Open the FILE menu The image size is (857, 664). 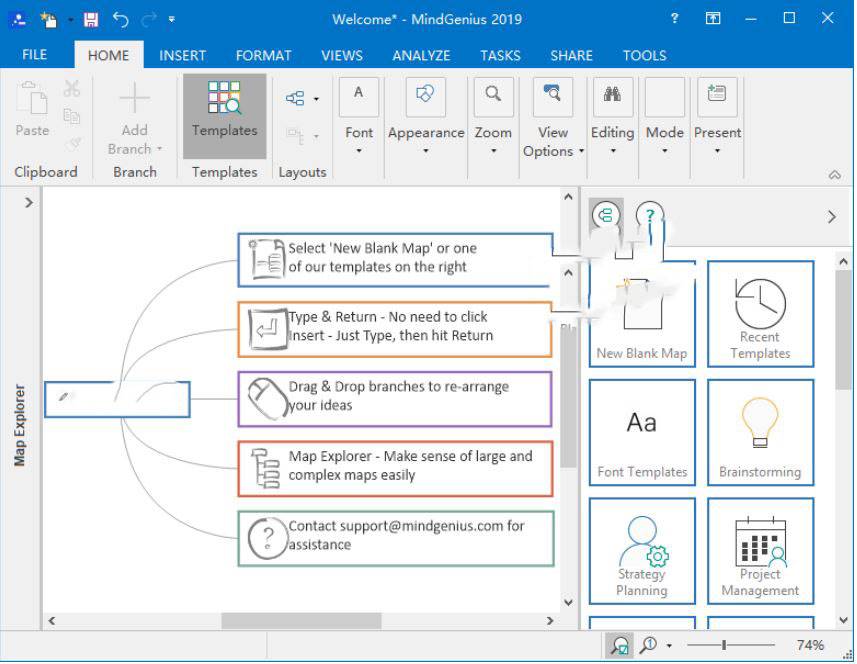[x=34, y=55]
